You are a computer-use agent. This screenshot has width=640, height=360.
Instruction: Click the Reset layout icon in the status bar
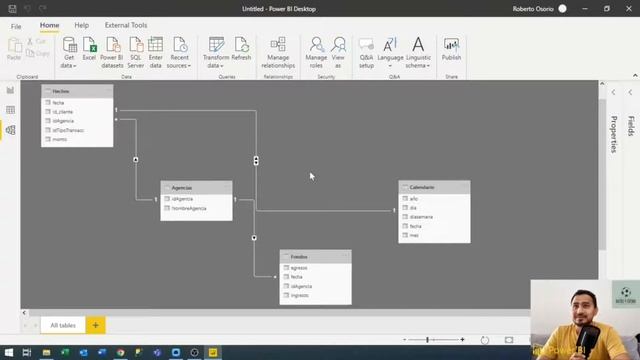[x=484, y=340]
